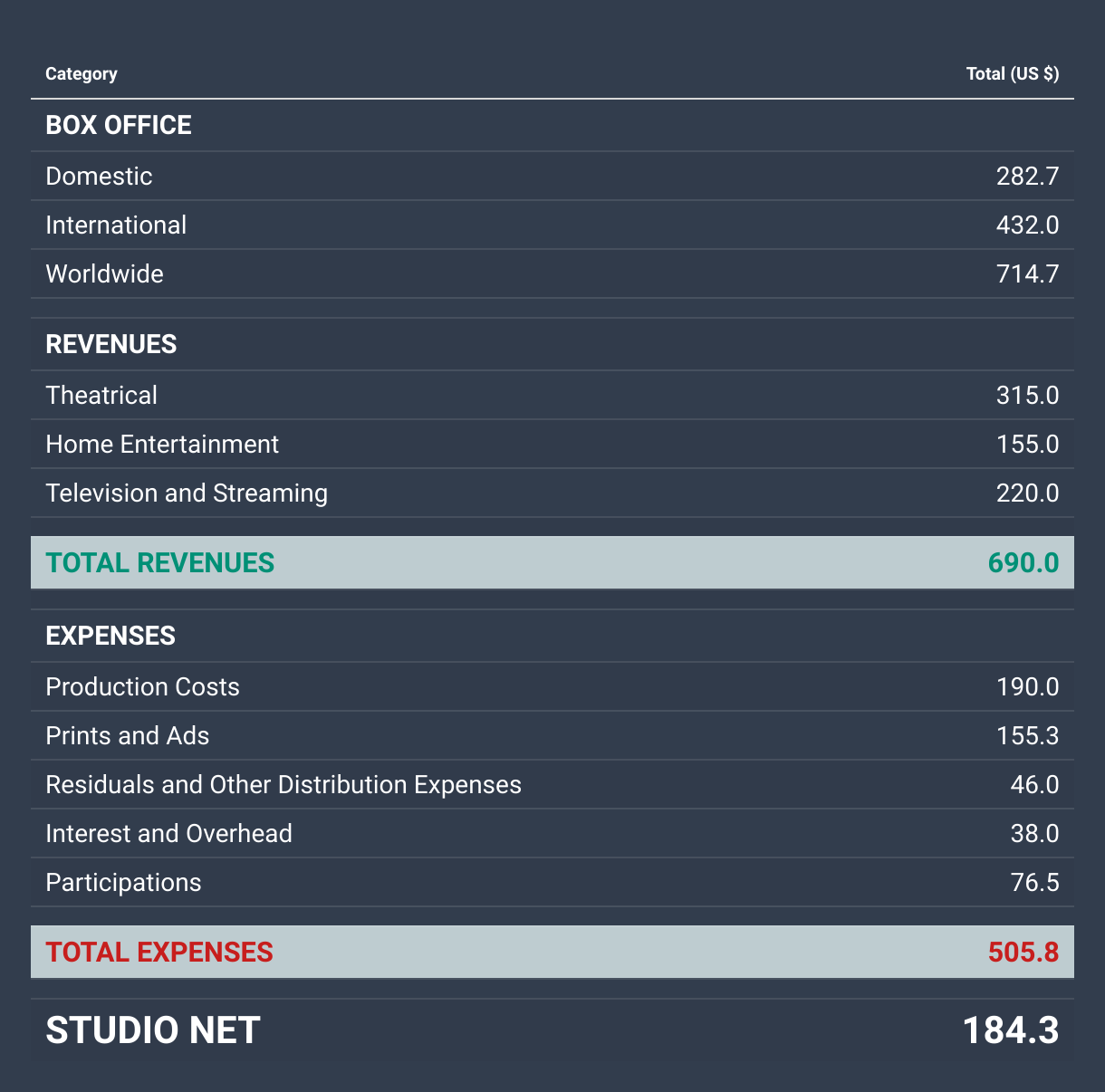Select the Television and Streaming label
The width and height of the screenshot is (1105, 1092).
point(187,493)
